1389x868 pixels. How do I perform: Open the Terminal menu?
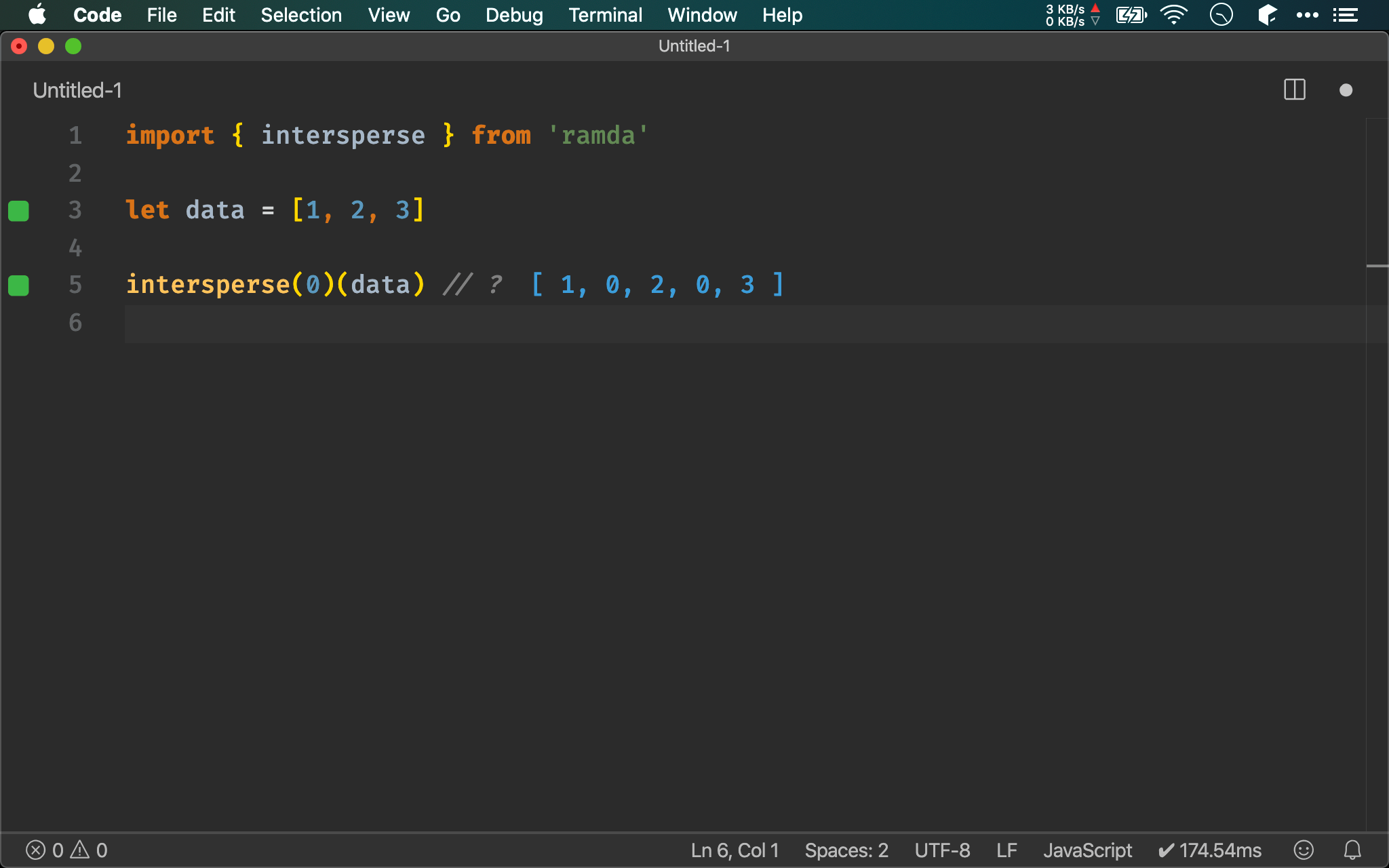(x=605, y=15)
